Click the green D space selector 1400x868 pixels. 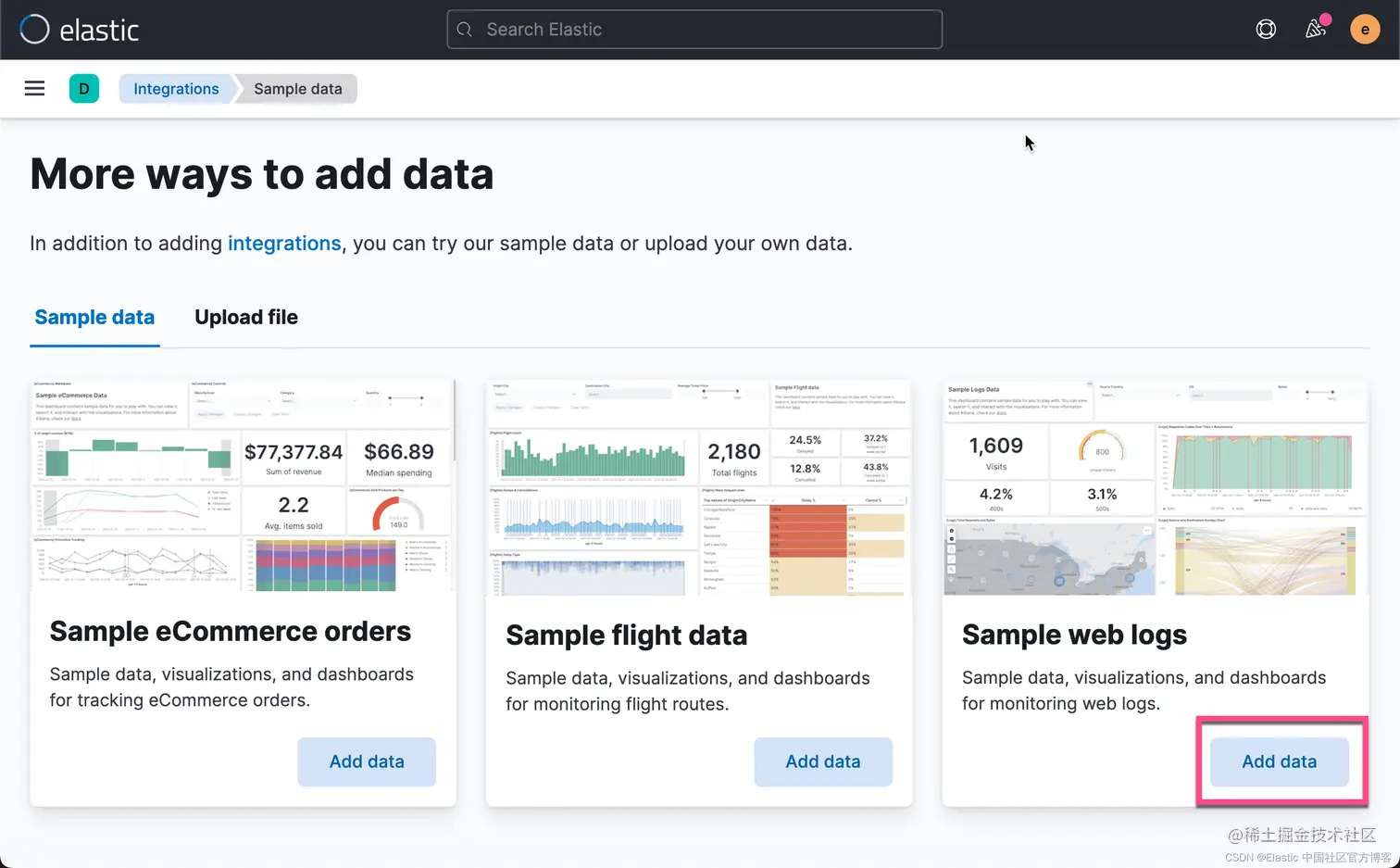click(84, 88)
